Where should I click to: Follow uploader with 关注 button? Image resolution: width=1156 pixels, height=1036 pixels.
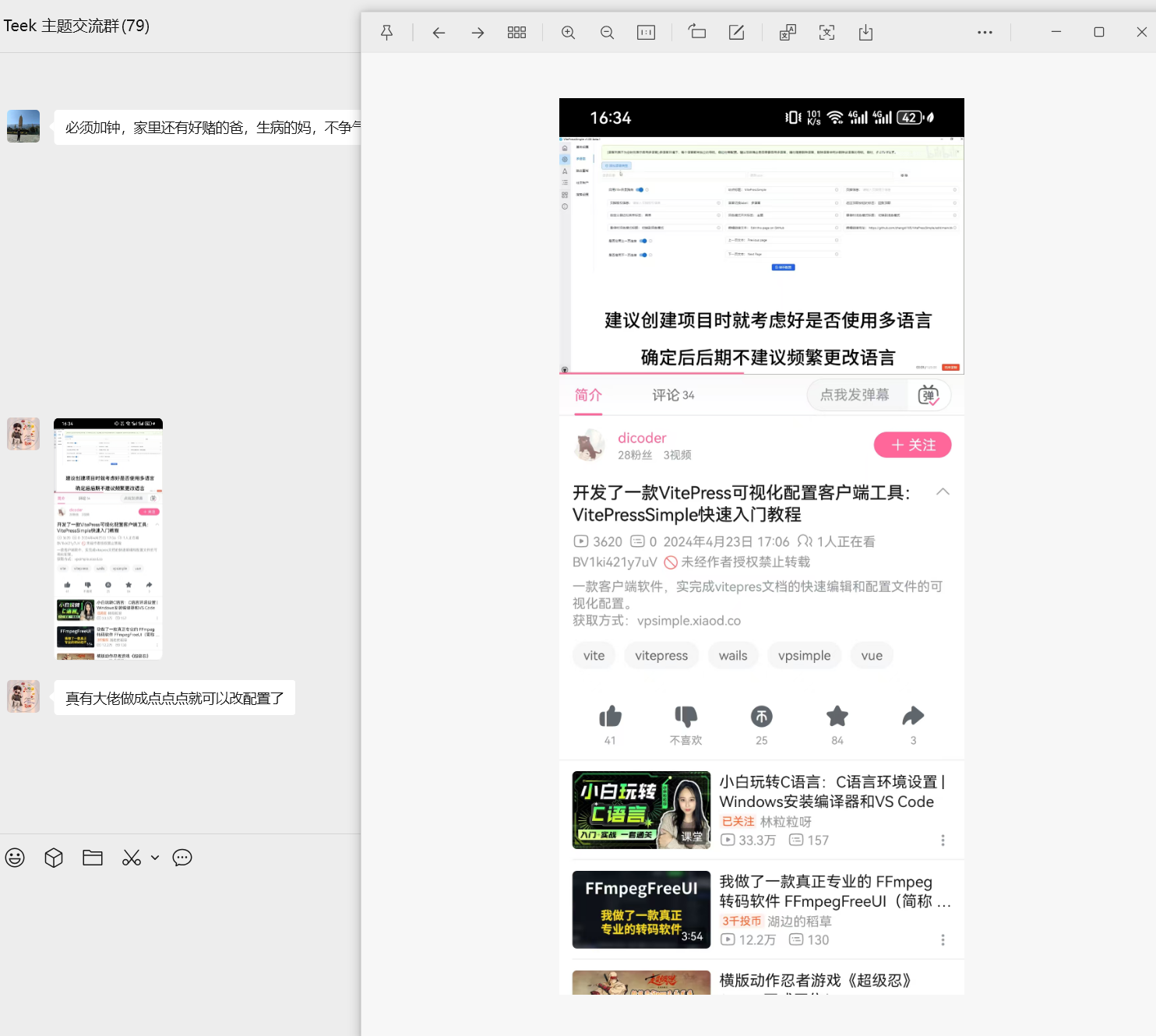pos(912,445)
